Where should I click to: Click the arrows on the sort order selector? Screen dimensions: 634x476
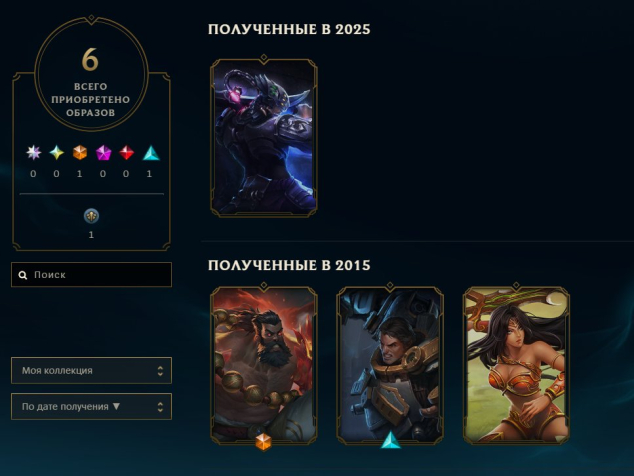pyautogui.click(x=160, y=407)
